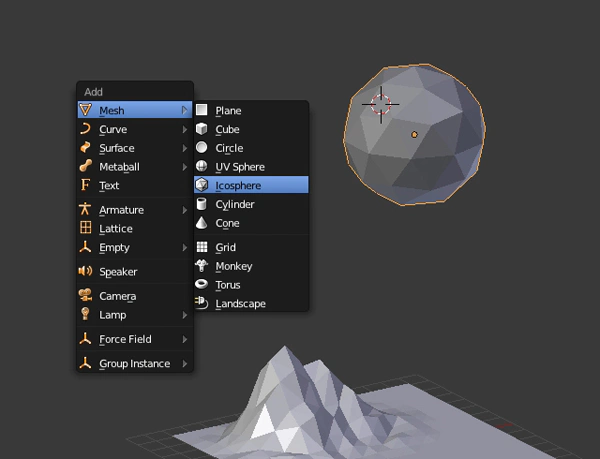The width and height of the screenshot is (600, 459).
Task: Click the Armature figure icon
Action: pos(86,210)
